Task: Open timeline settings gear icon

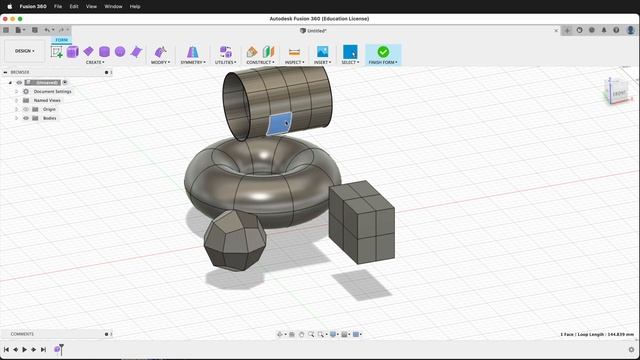Action: (x=631, y=349)
